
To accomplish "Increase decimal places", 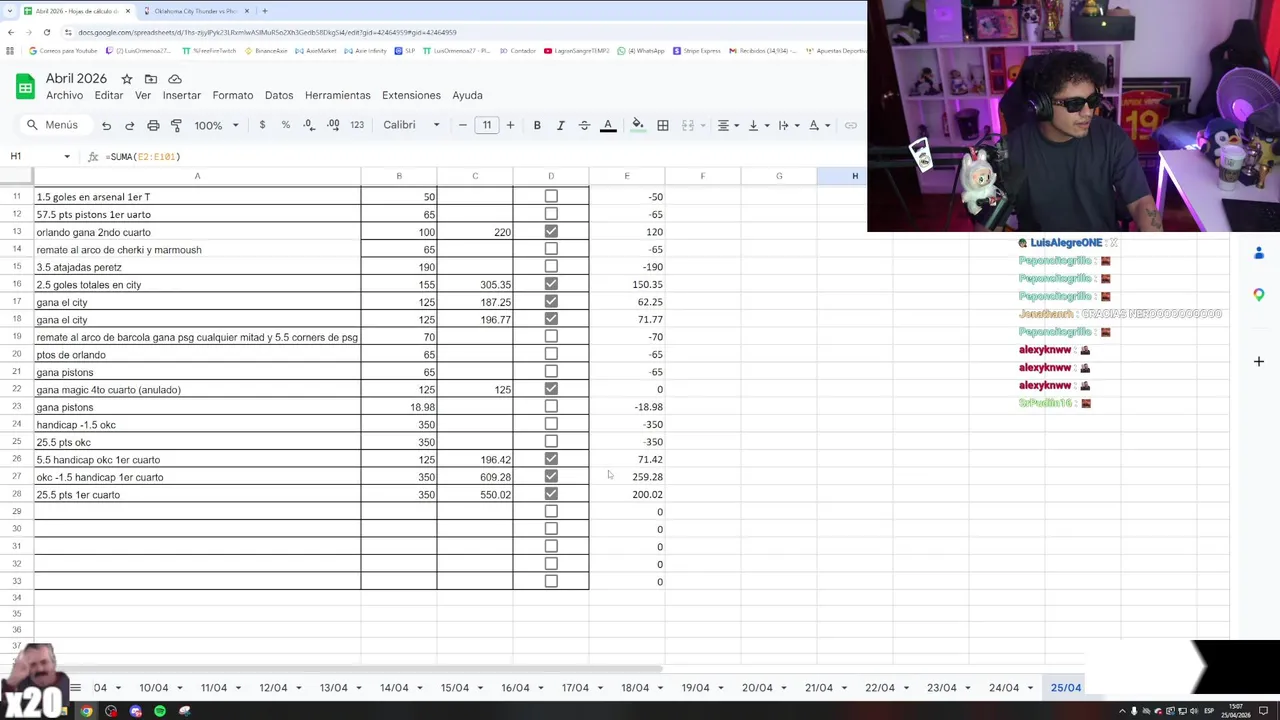I will [333, 125].
